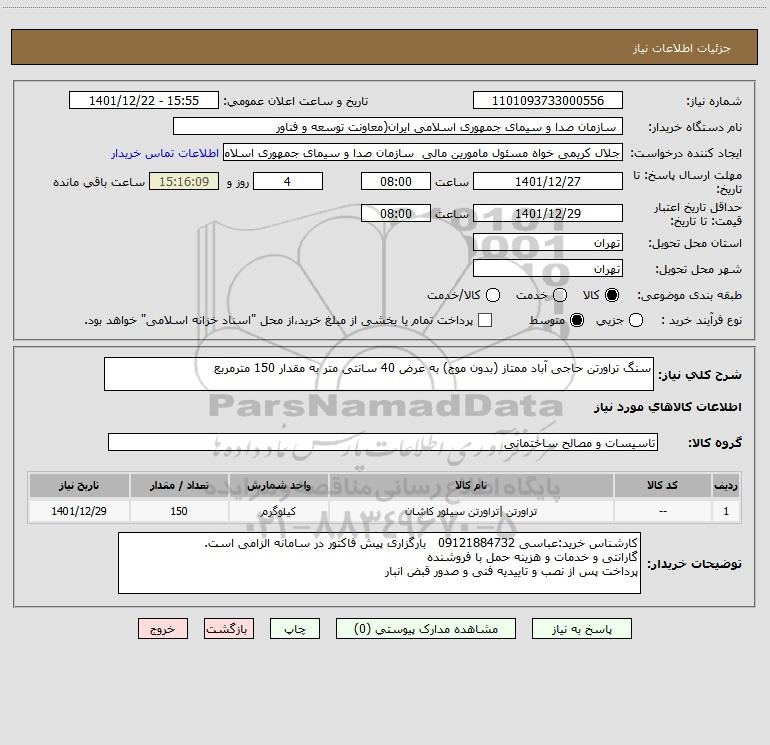Image resolution: width=770 pixels, height=745 pixels.
Task: Click row number cell 1
Action: pos(726,511)
